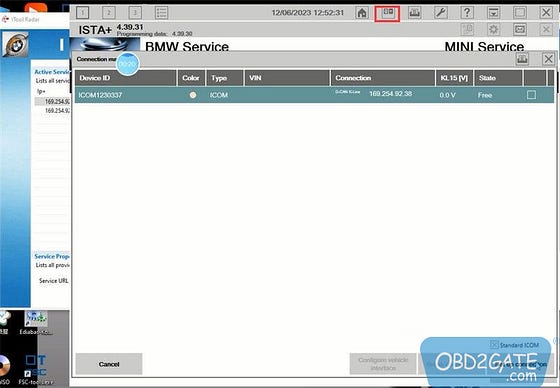
Task: Click the BMW logo in iTool Radar window
Action: click(15, 44)
